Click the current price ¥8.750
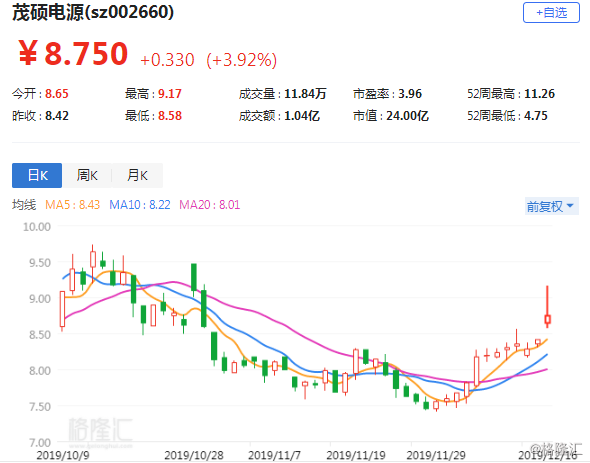Screen dimensions: 590x463 pyautogui.click(x=73, y=53)
